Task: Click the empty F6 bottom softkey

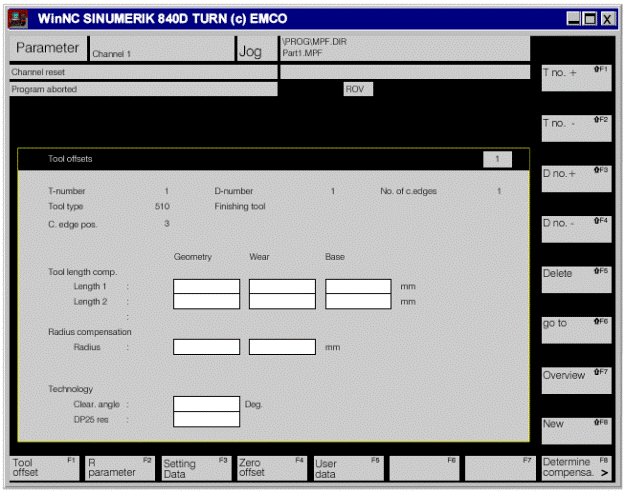Action: (424, 468)
